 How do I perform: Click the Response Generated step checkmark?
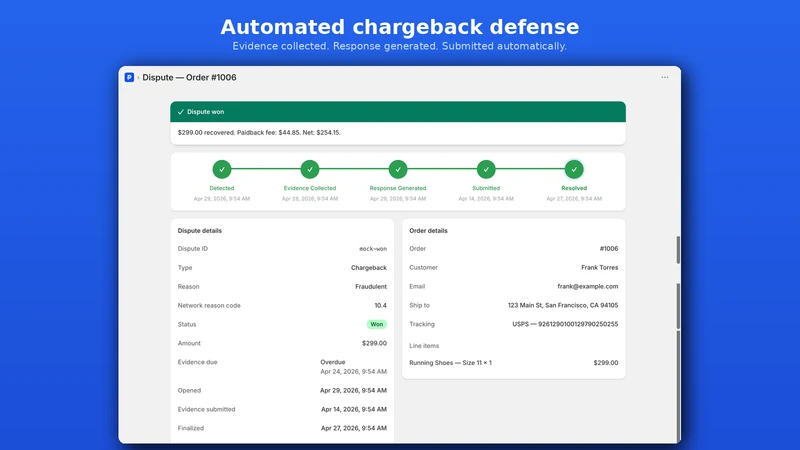(x=398, y=169)
